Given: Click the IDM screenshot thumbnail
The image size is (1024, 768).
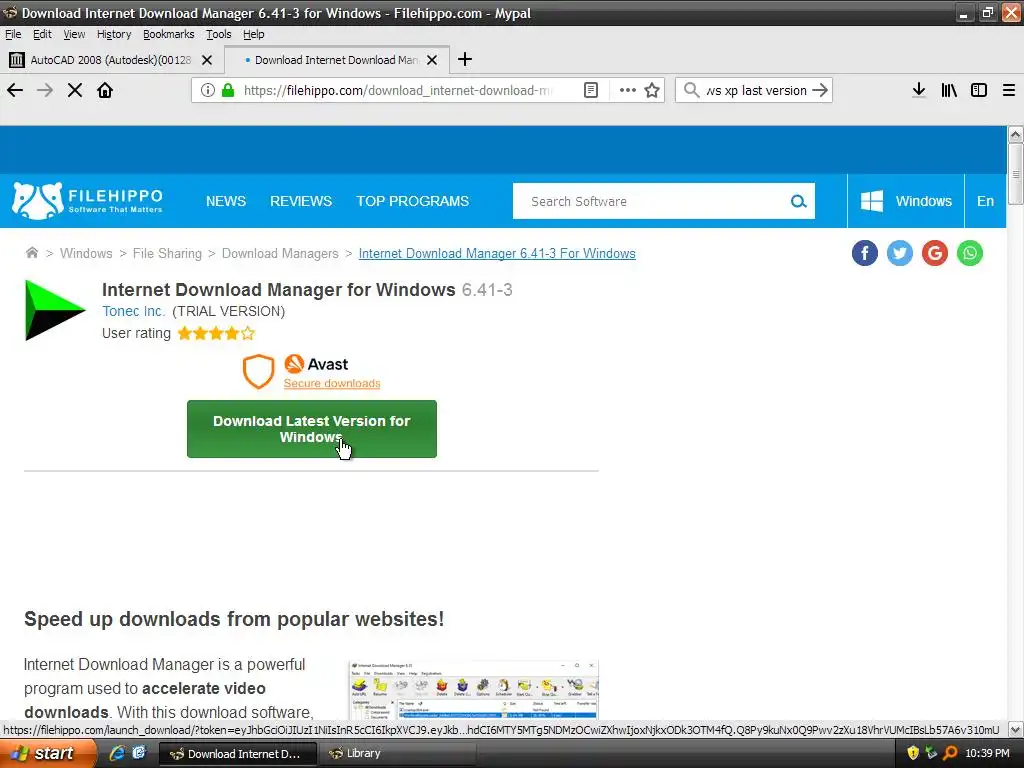Looking at the screenshot, I should click(x=473, y=690).
